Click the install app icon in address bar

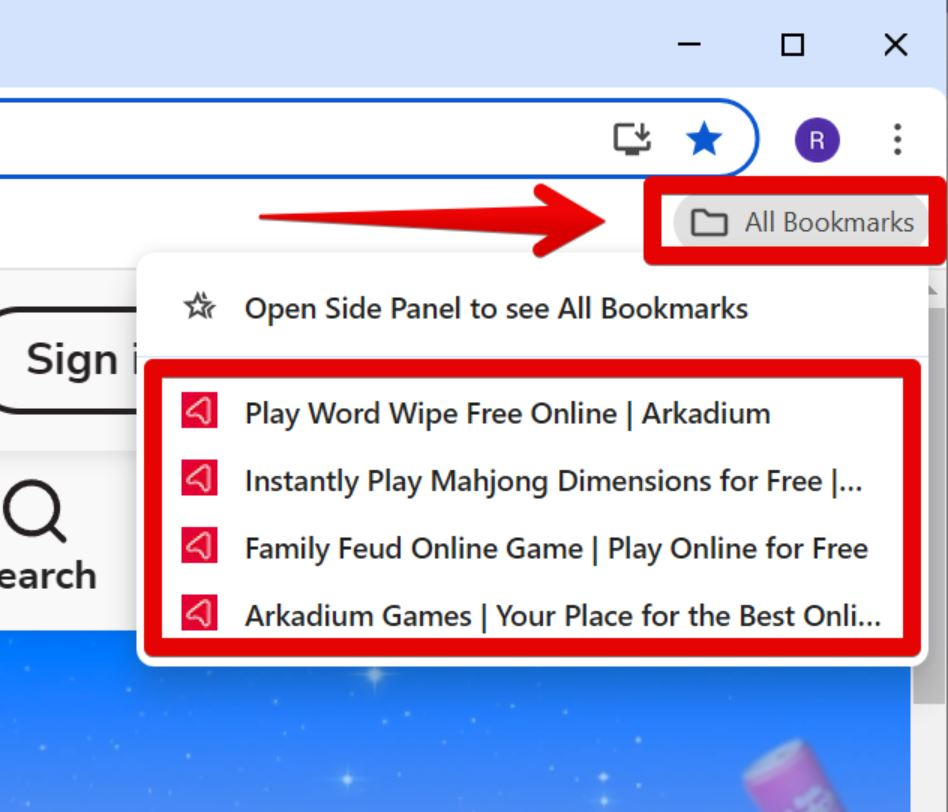pyautogui.click(x=632, y=138)
